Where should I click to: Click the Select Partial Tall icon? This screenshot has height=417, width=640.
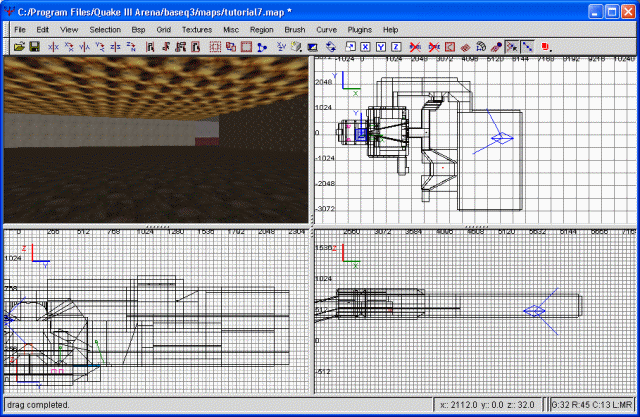tap(180, 47)
